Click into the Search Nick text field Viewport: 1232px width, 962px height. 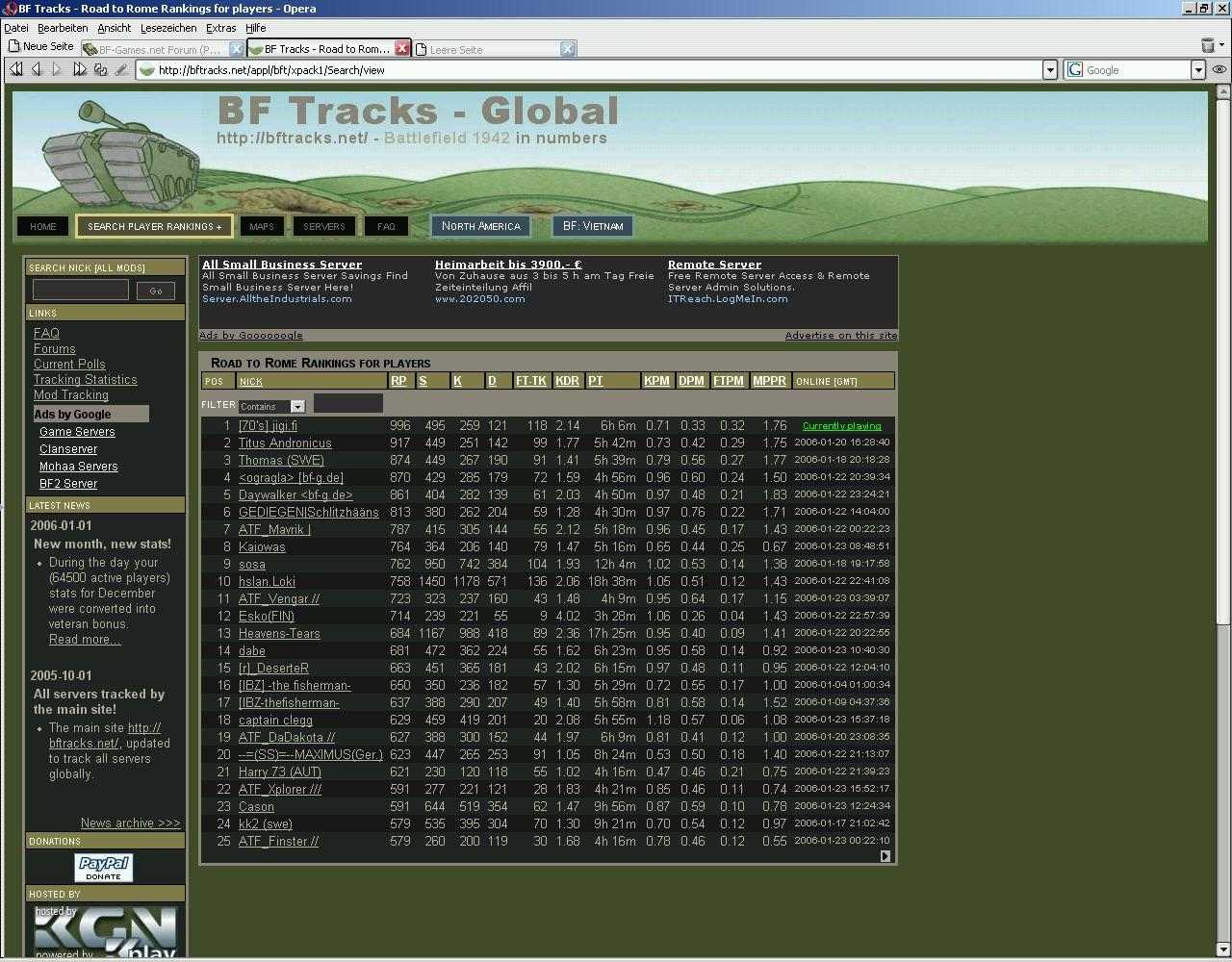pyautogui.click(x=81, y=290)
